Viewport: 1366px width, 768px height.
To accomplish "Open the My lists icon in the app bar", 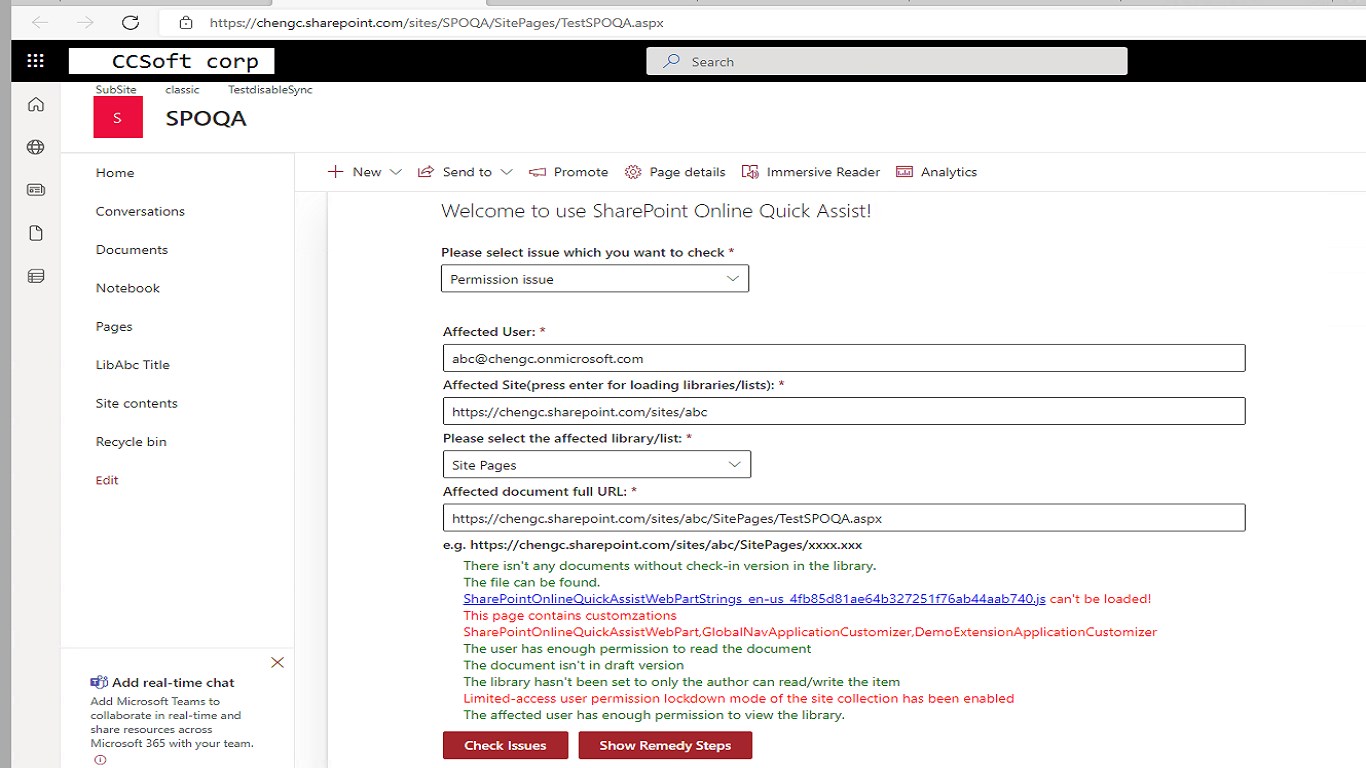I will [x=36, y=276].
